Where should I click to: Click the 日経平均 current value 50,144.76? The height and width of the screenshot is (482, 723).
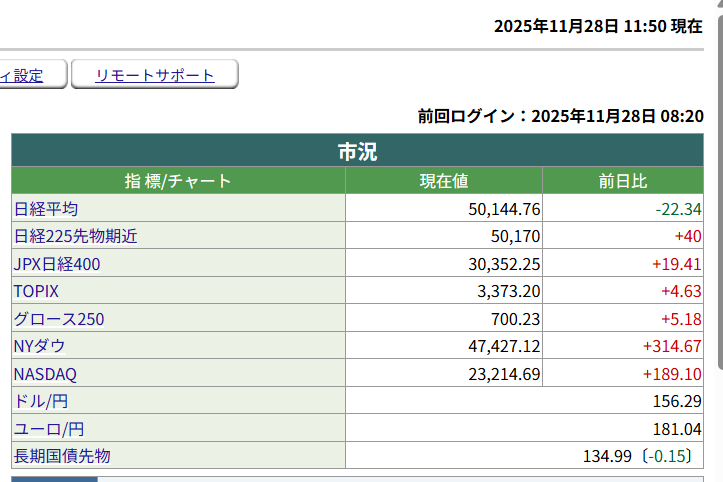click(x=504, y=209)
